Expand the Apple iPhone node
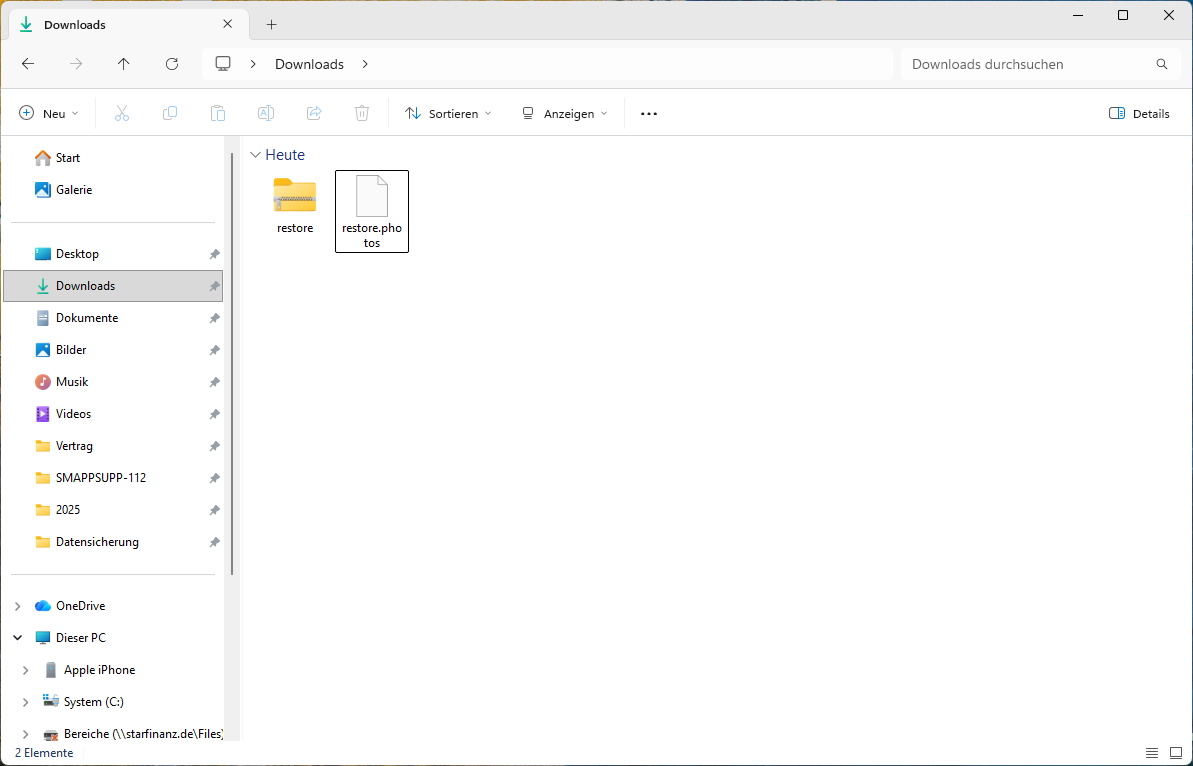This screenshot has width=1193, height=766. [25, 670]
